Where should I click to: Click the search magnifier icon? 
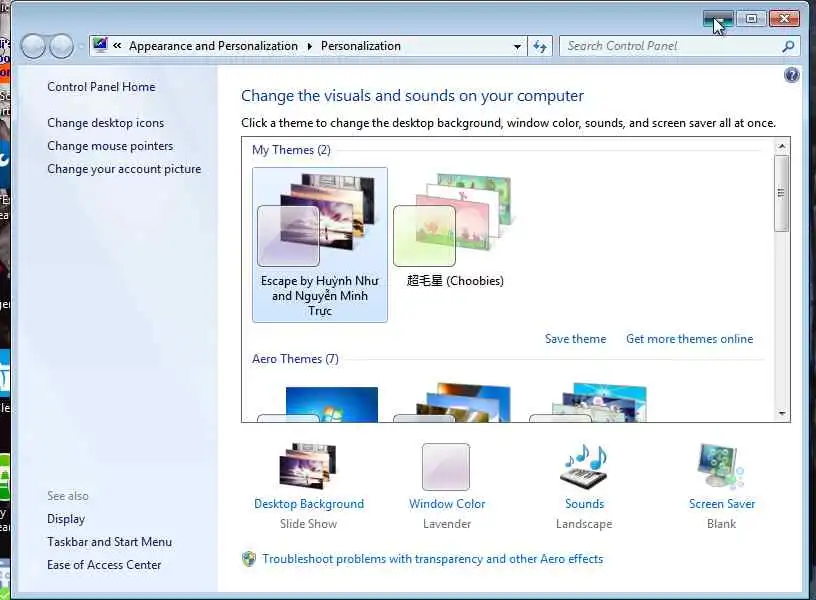788,46
